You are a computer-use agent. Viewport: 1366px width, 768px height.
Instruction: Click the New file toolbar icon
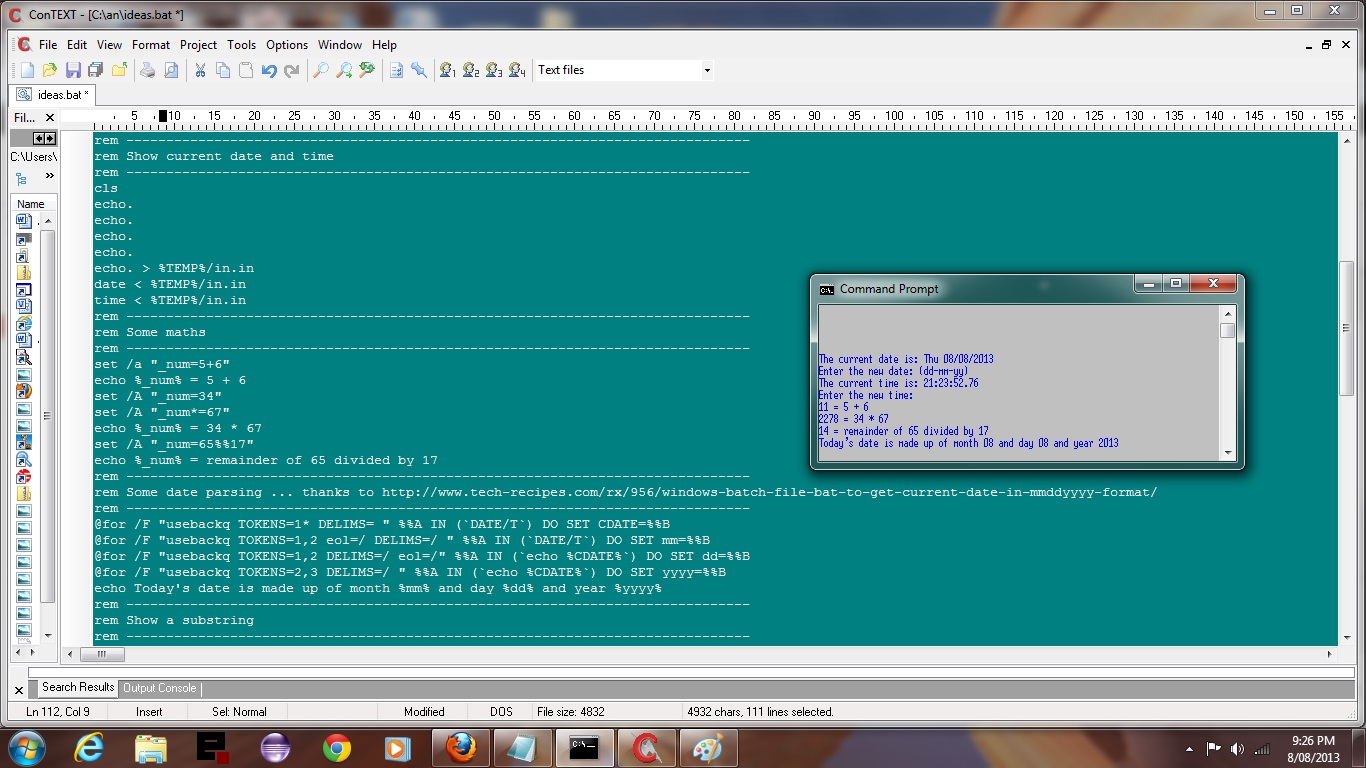click(27, 70)
